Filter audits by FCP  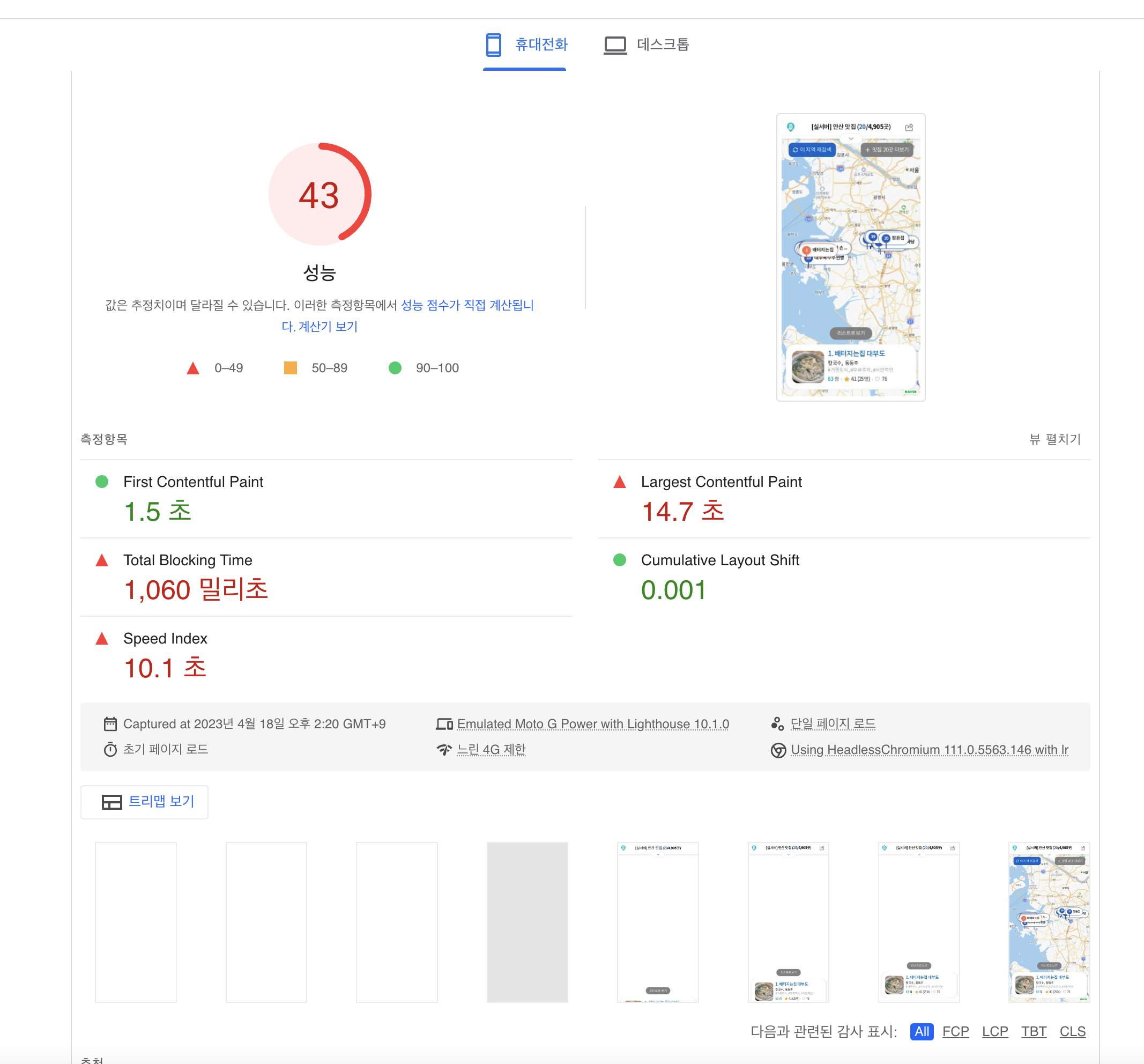[x=955, y=1031]
